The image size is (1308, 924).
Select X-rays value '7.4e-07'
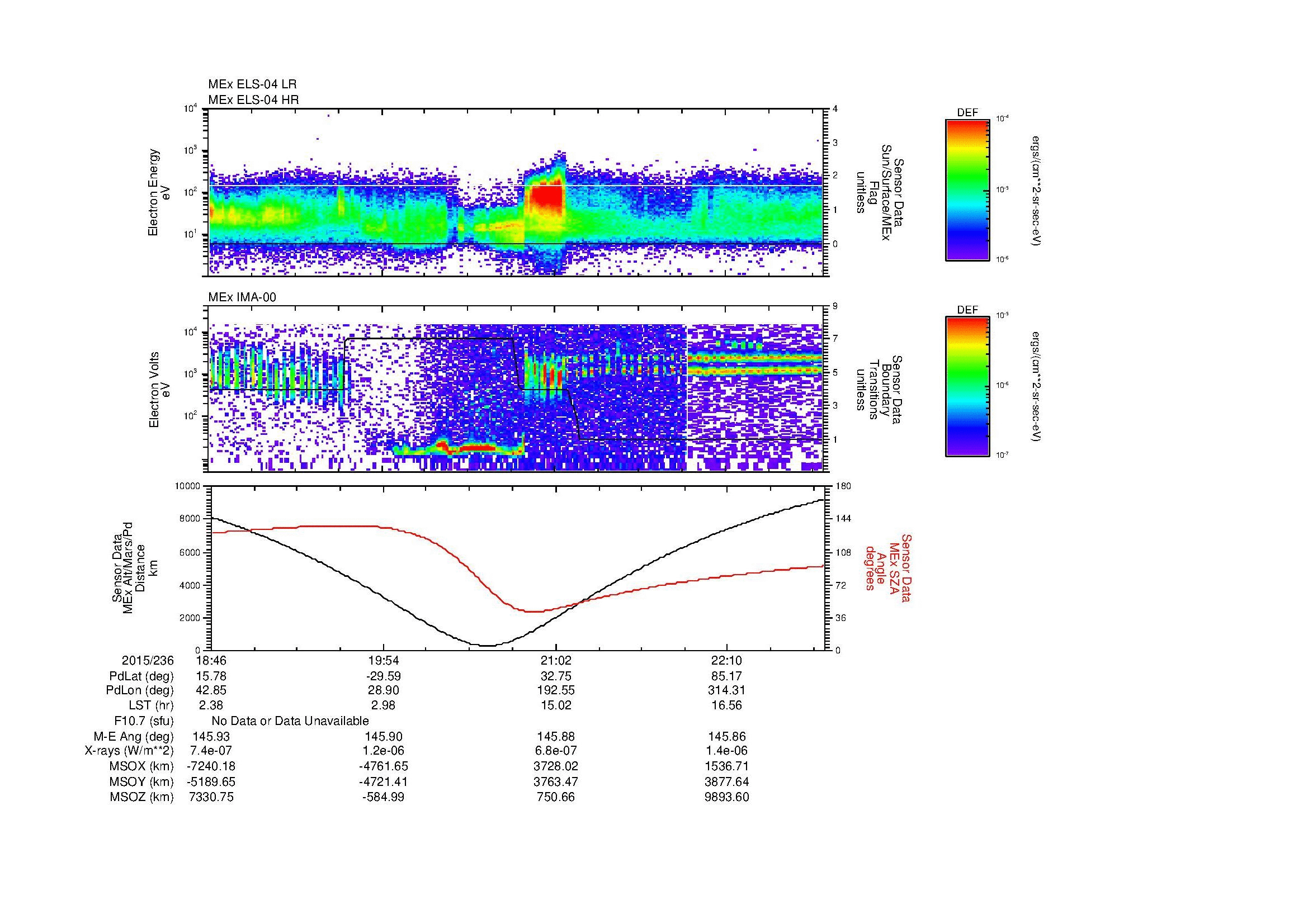pos(211,751)
